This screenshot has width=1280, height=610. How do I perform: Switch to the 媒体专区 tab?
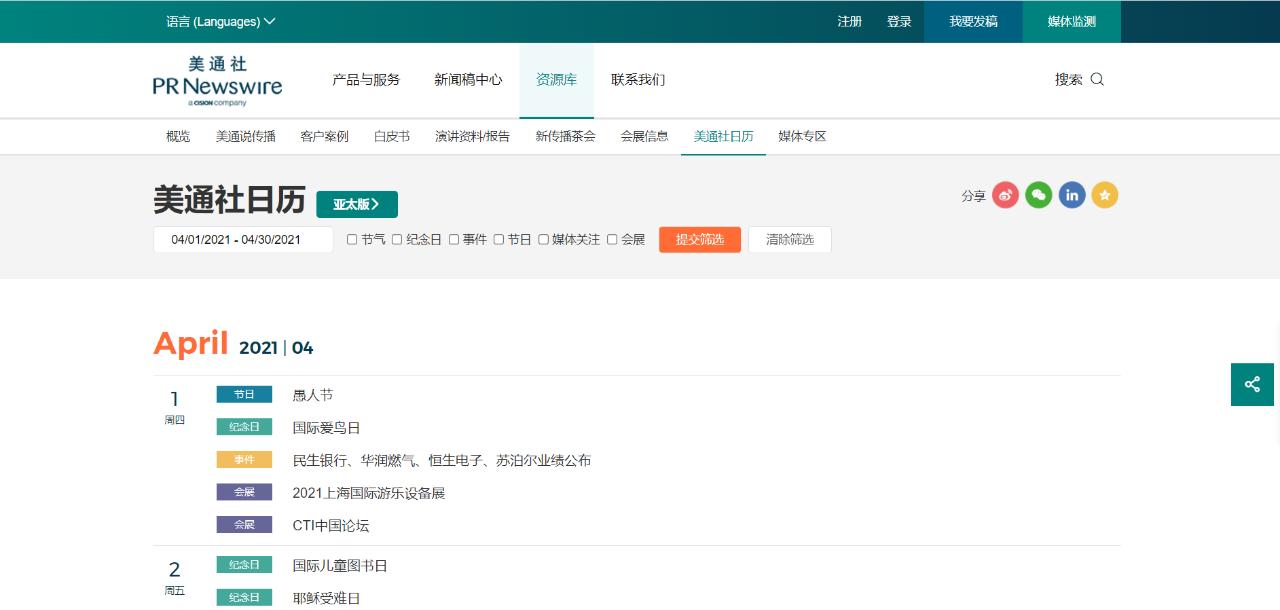coord(800,136)
